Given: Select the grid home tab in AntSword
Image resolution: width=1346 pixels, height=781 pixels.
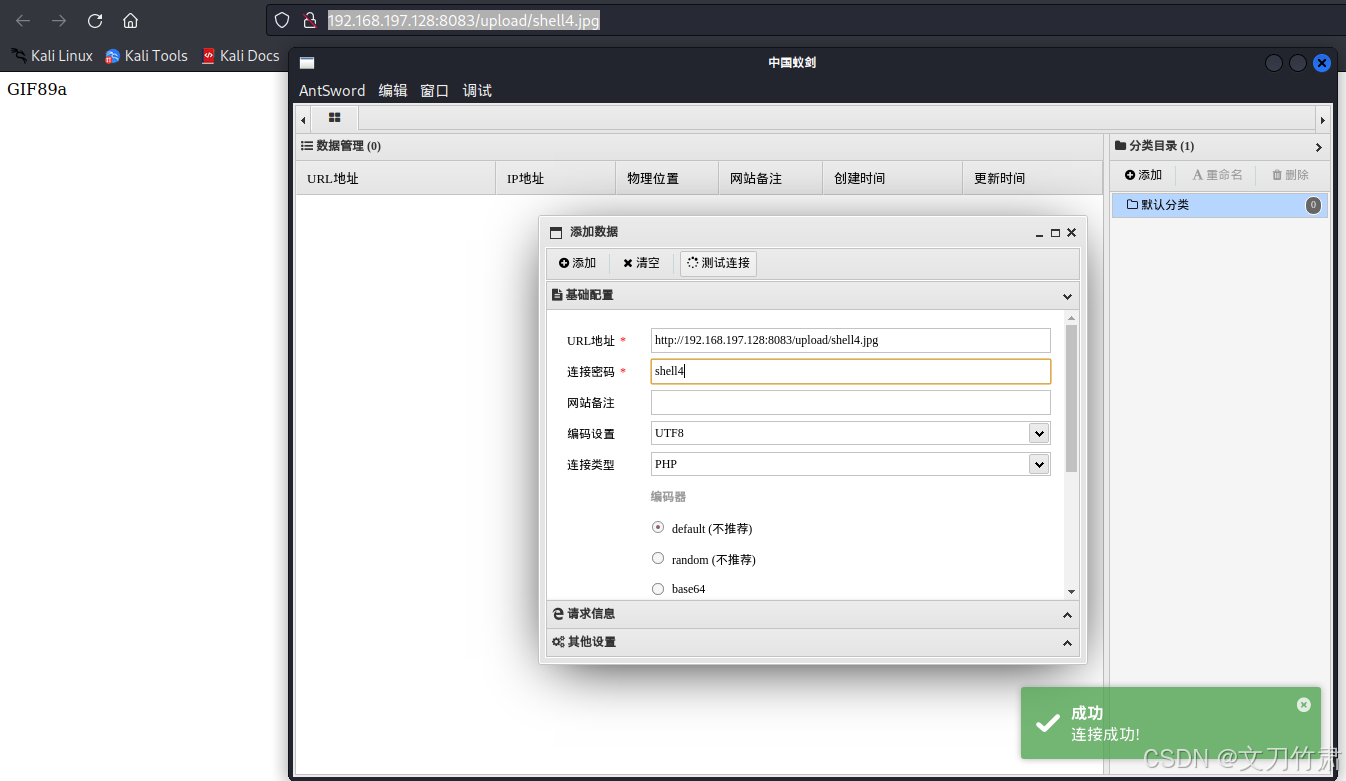Looking at the screenshot, I should (335, 118).
